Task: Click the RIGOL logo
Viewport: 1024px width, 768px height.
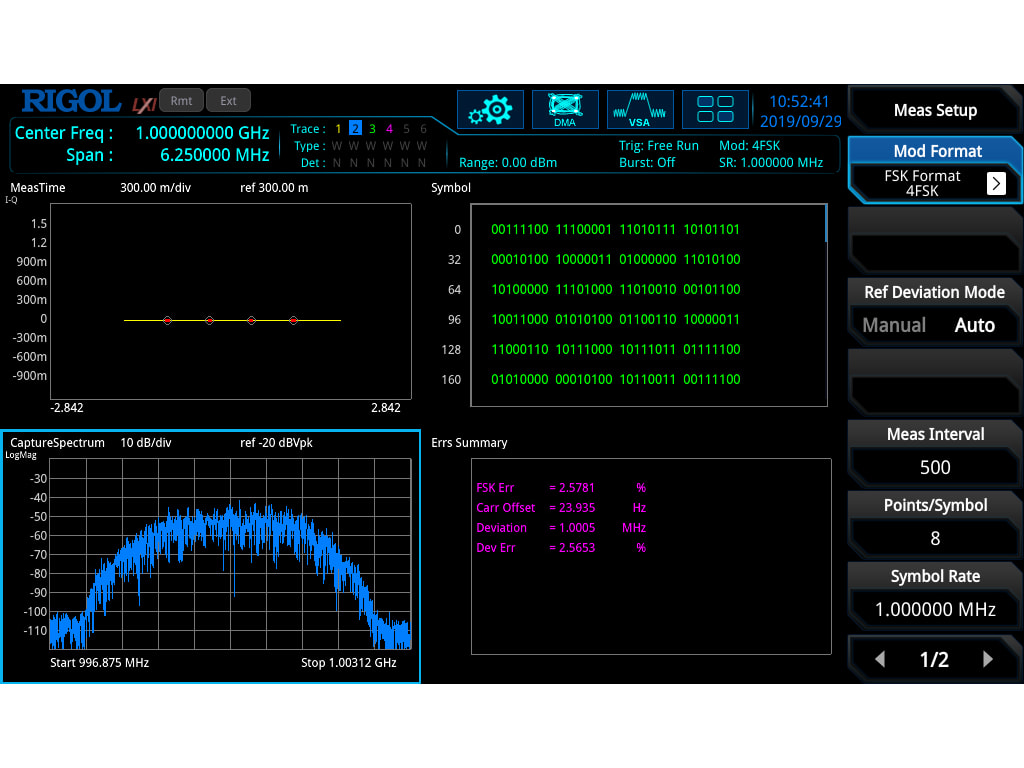Action: click(71, 101)
